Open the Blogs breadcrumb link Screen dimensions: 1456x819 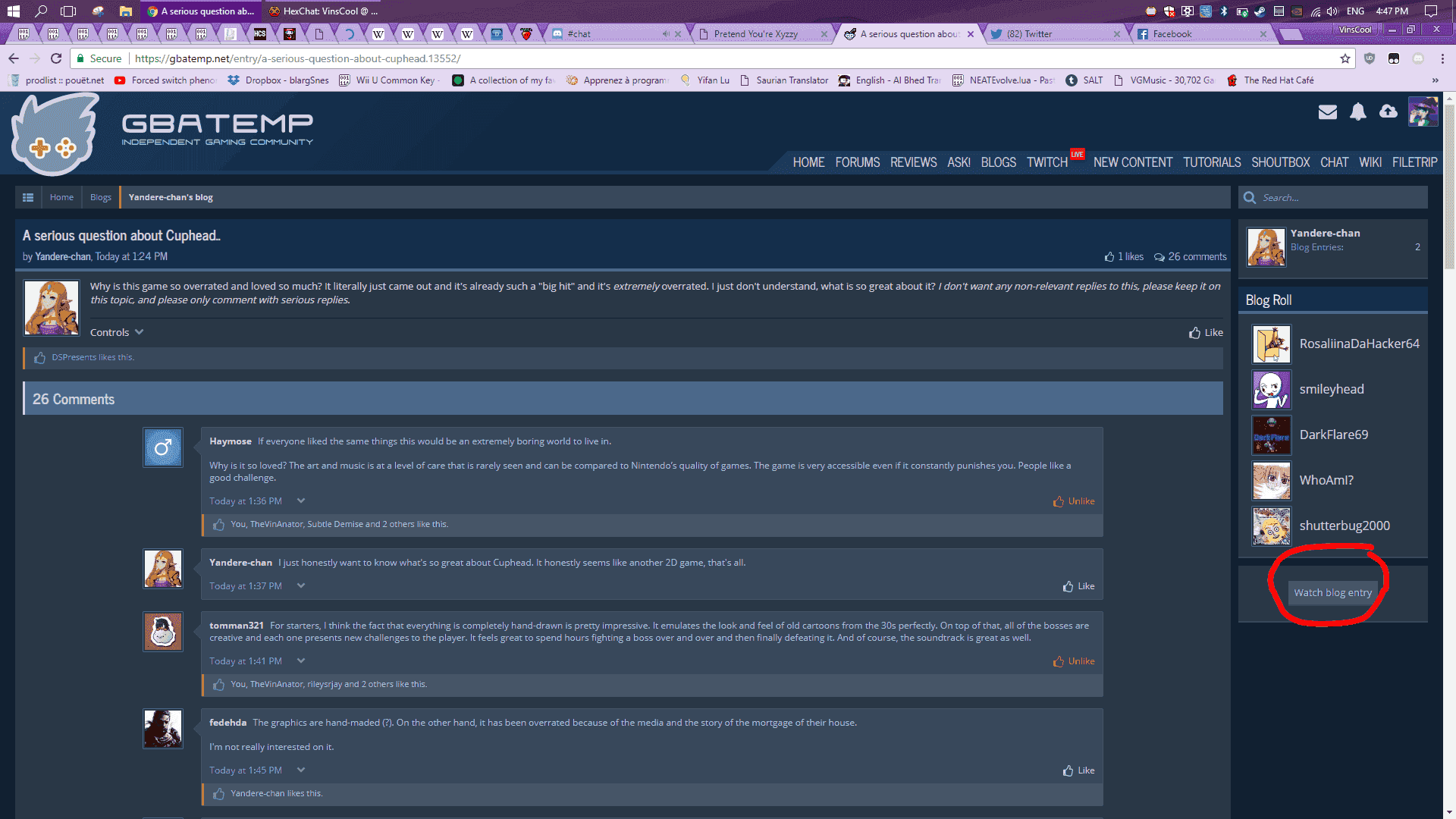[101, 197]
